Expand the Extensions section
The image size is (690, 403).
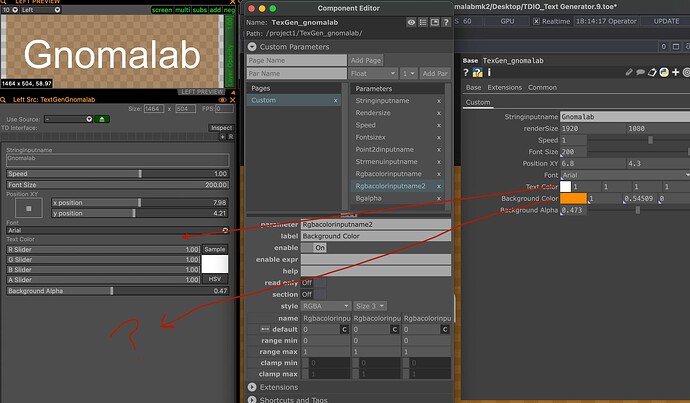click(x=252, y=387)
